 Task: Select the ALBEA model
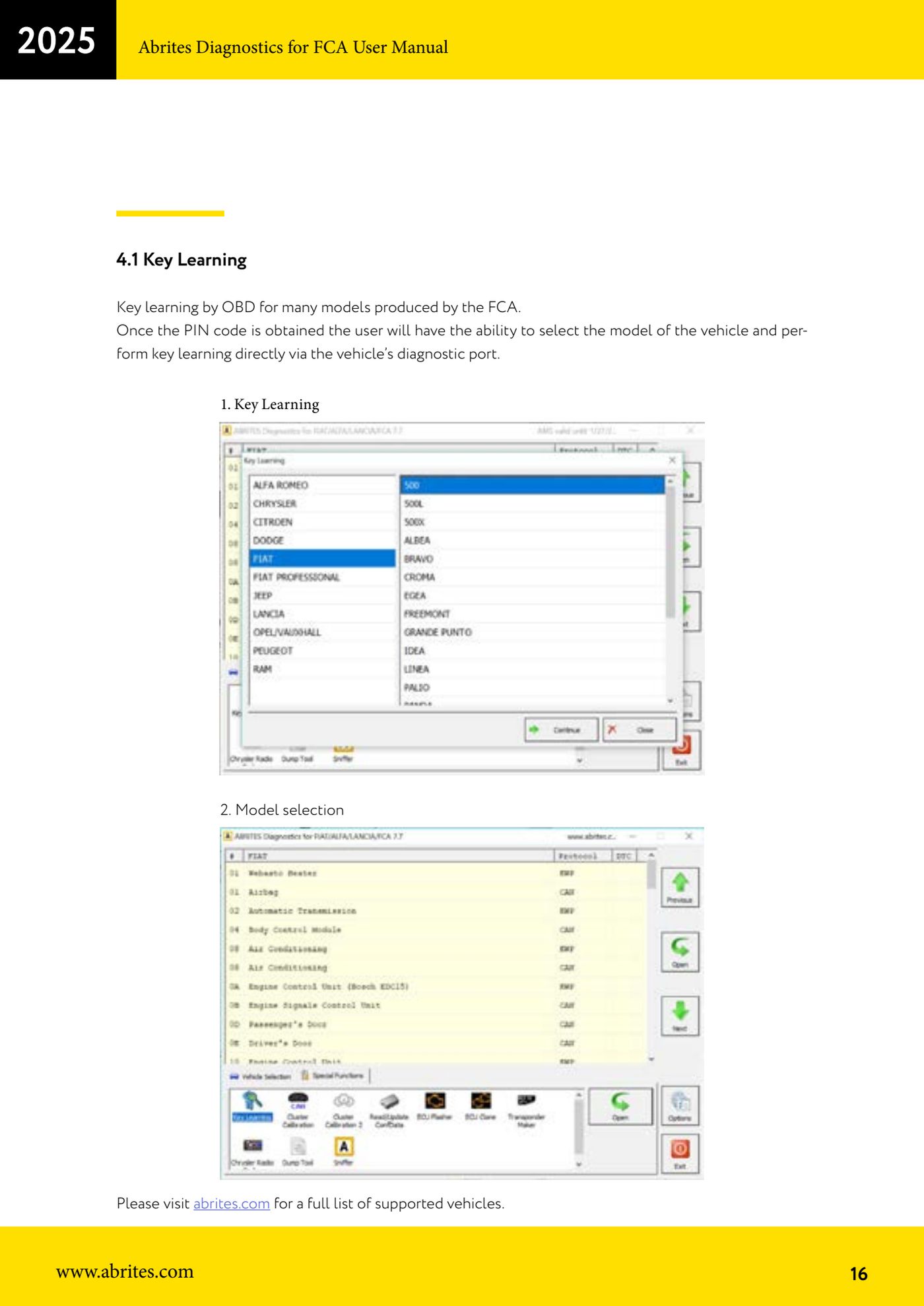coord(532,540)
